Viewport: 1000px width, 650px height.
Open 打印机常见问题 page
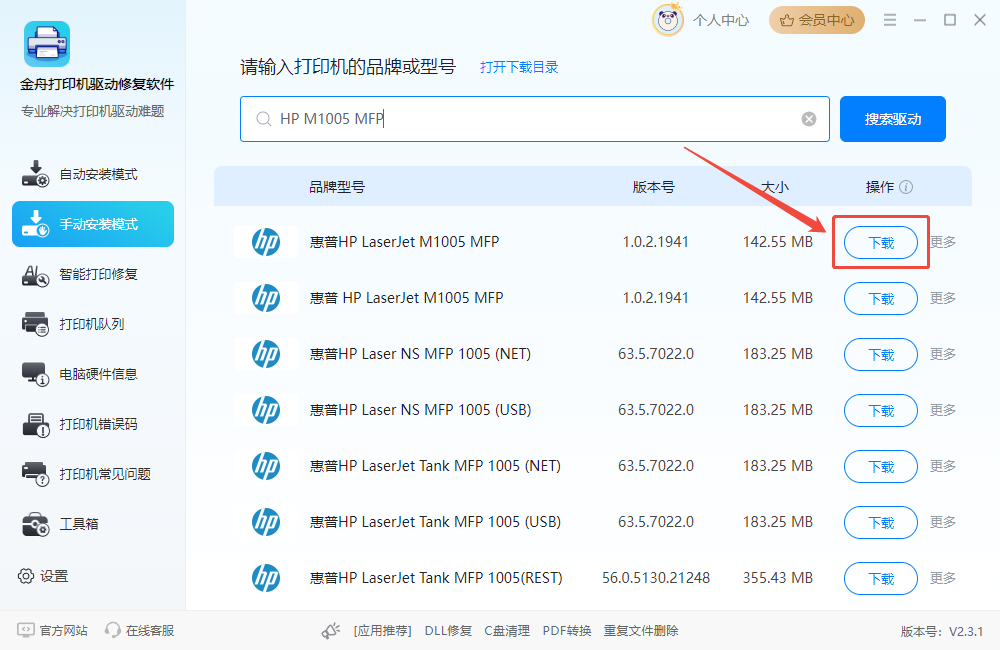93,474
